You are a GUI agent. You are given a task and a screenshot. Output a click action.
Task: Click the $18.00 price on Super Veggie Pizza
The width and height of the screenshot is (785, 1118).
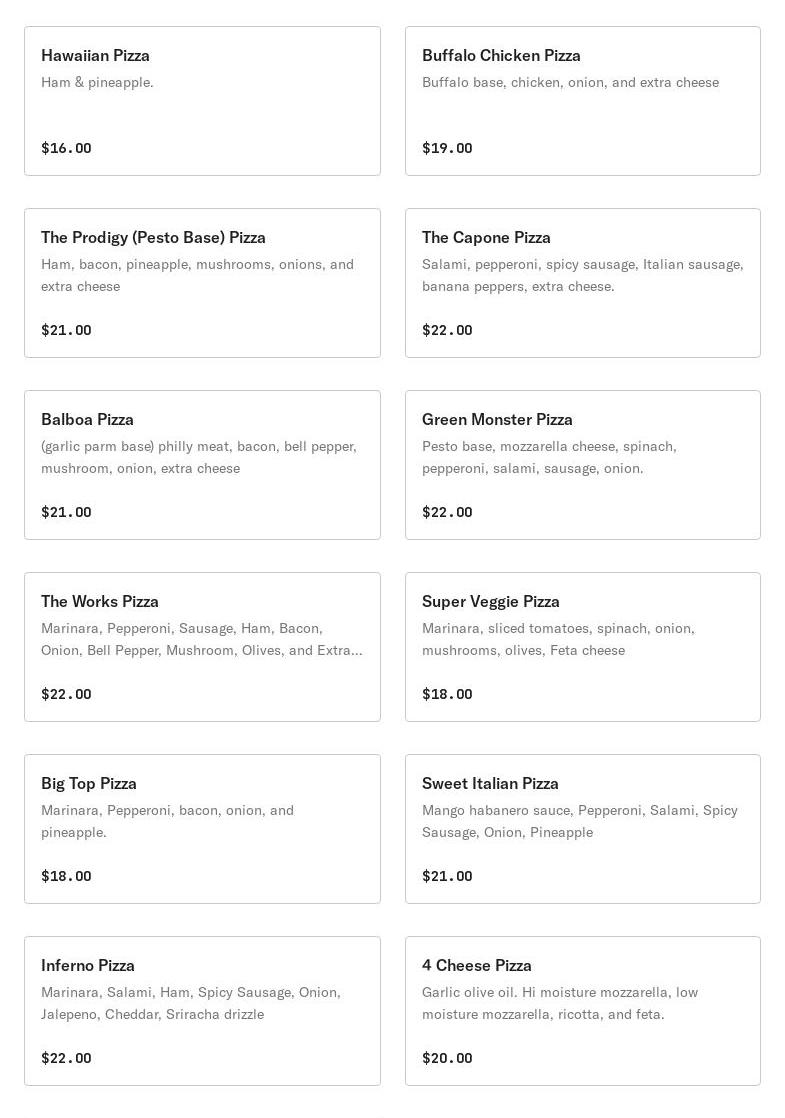(x=447, y=694)
